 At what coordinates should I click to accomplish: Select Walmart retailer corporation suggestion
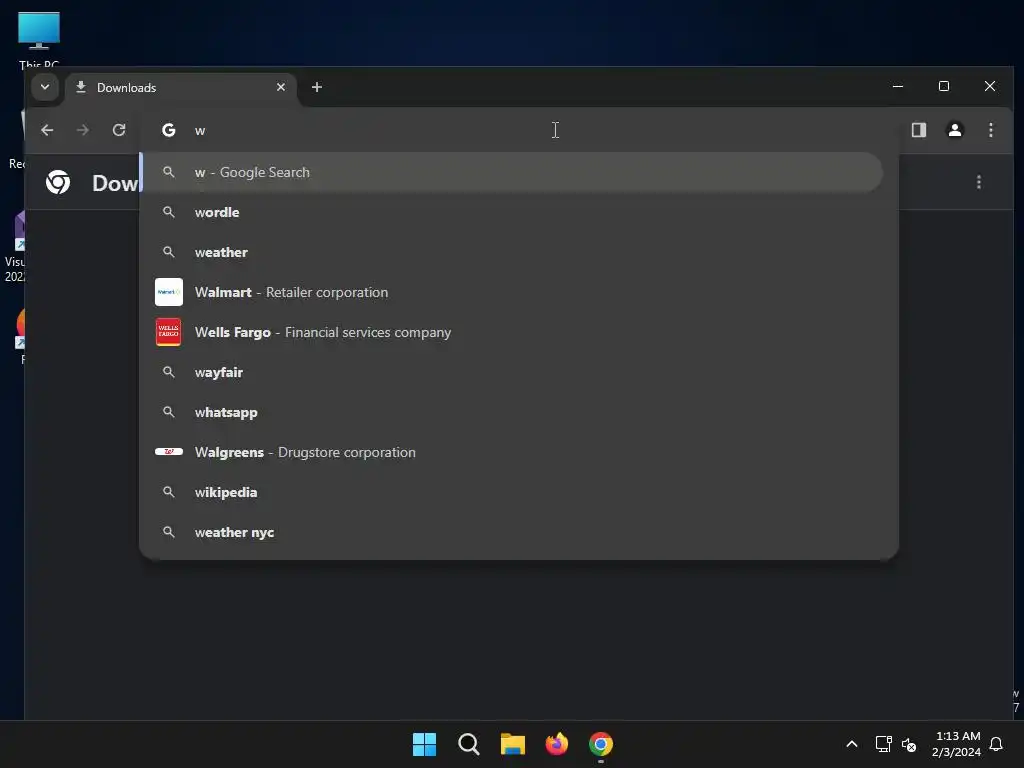tap(512, 292)
